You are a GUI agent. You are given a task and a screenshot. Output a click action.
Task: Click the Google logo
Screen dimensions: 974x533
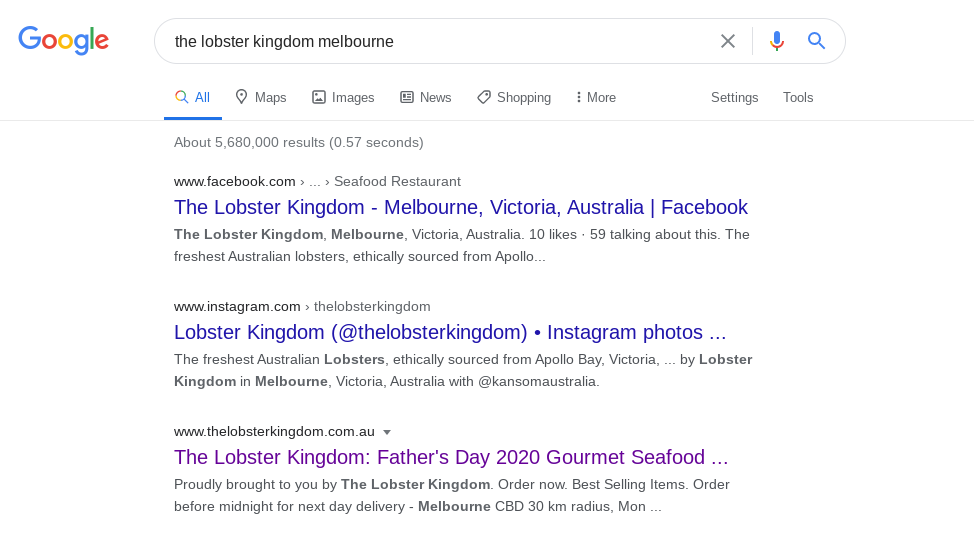[63, 41]
